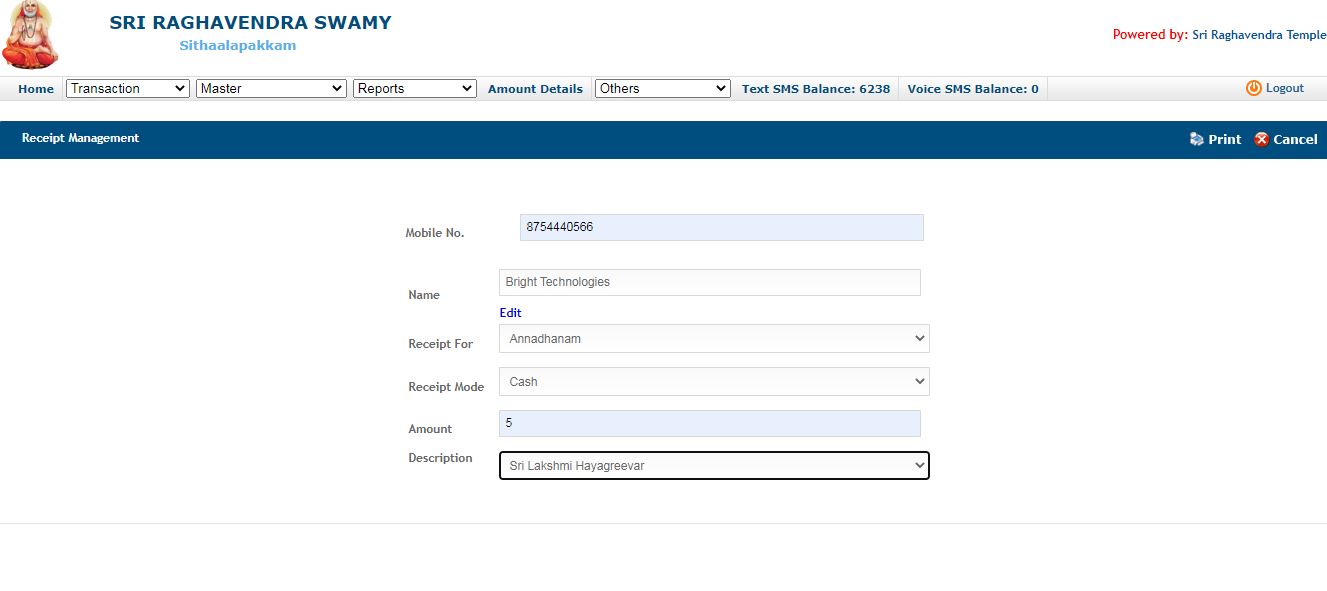Open the Reports dropdown
Viewport: 1327px width, 591px height.
click(x=414, y=88)
